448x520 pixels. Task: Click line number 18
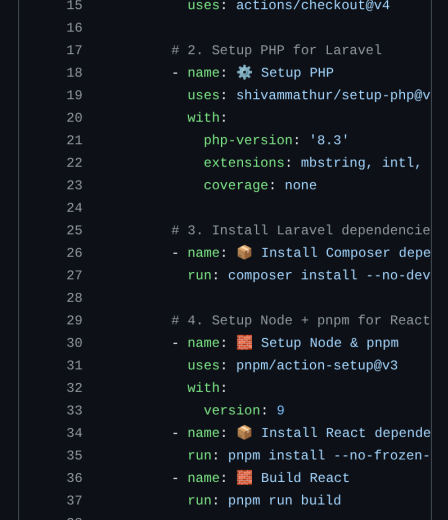point(74,73)
